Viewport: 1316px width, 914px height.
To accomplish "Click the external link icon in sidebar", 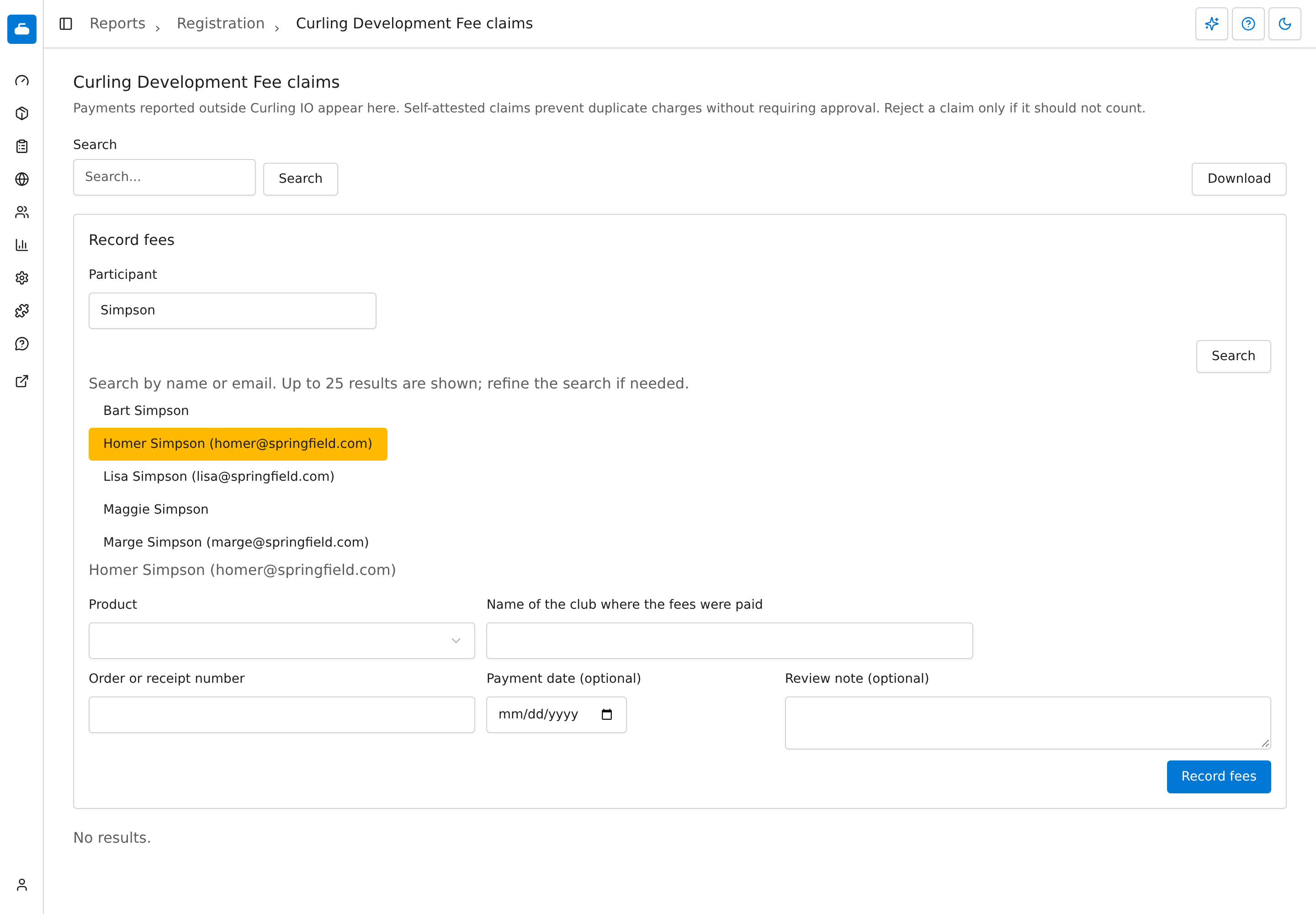I will tap(22, 382).
